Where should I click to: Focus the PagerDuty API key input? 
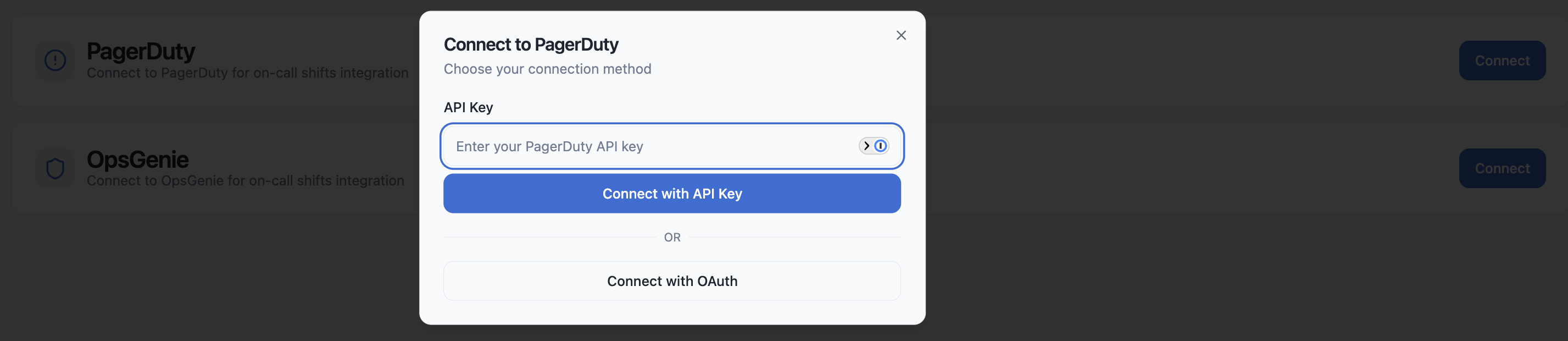[672, 146]
